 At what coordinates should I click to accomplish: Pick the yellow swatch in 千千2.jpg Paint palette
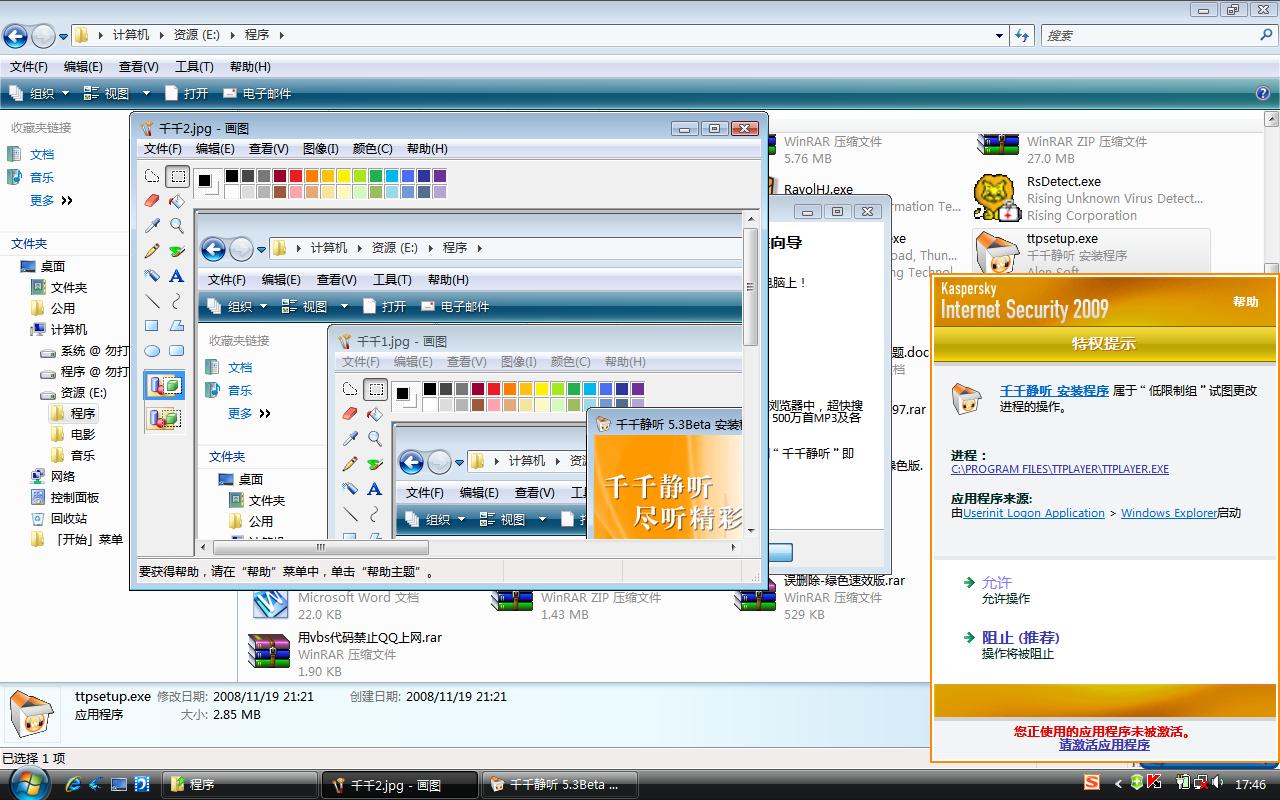point(344,176)
